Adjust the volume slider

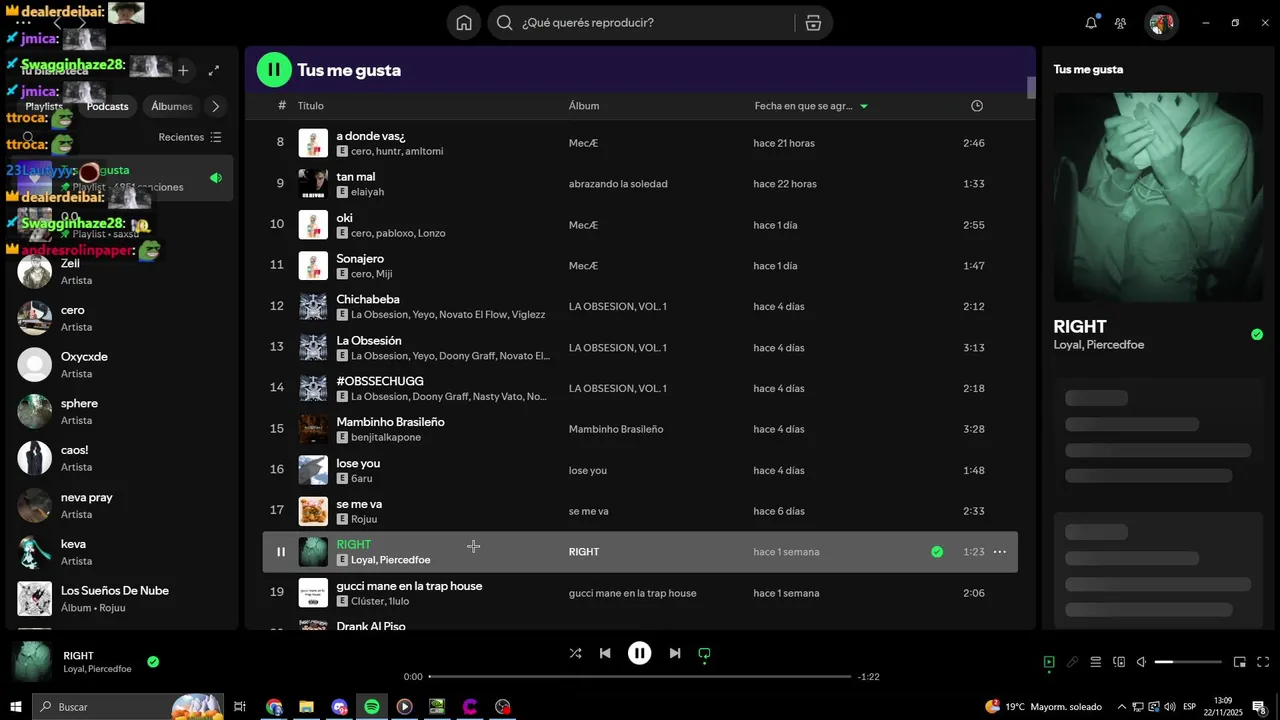(1188, 662)
